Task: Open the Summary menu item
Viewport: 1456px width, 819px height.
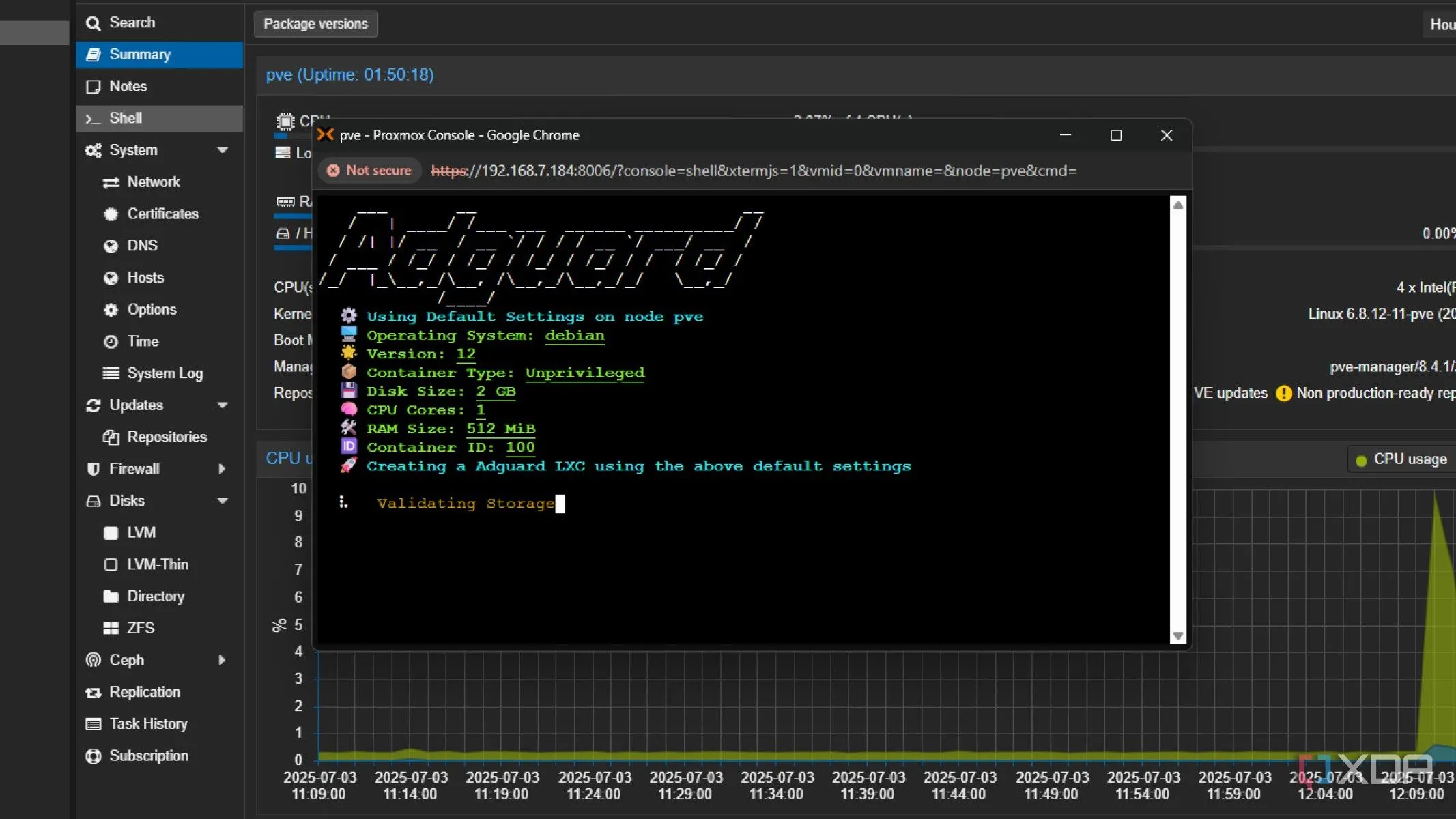Action: (x=159, y=55)
